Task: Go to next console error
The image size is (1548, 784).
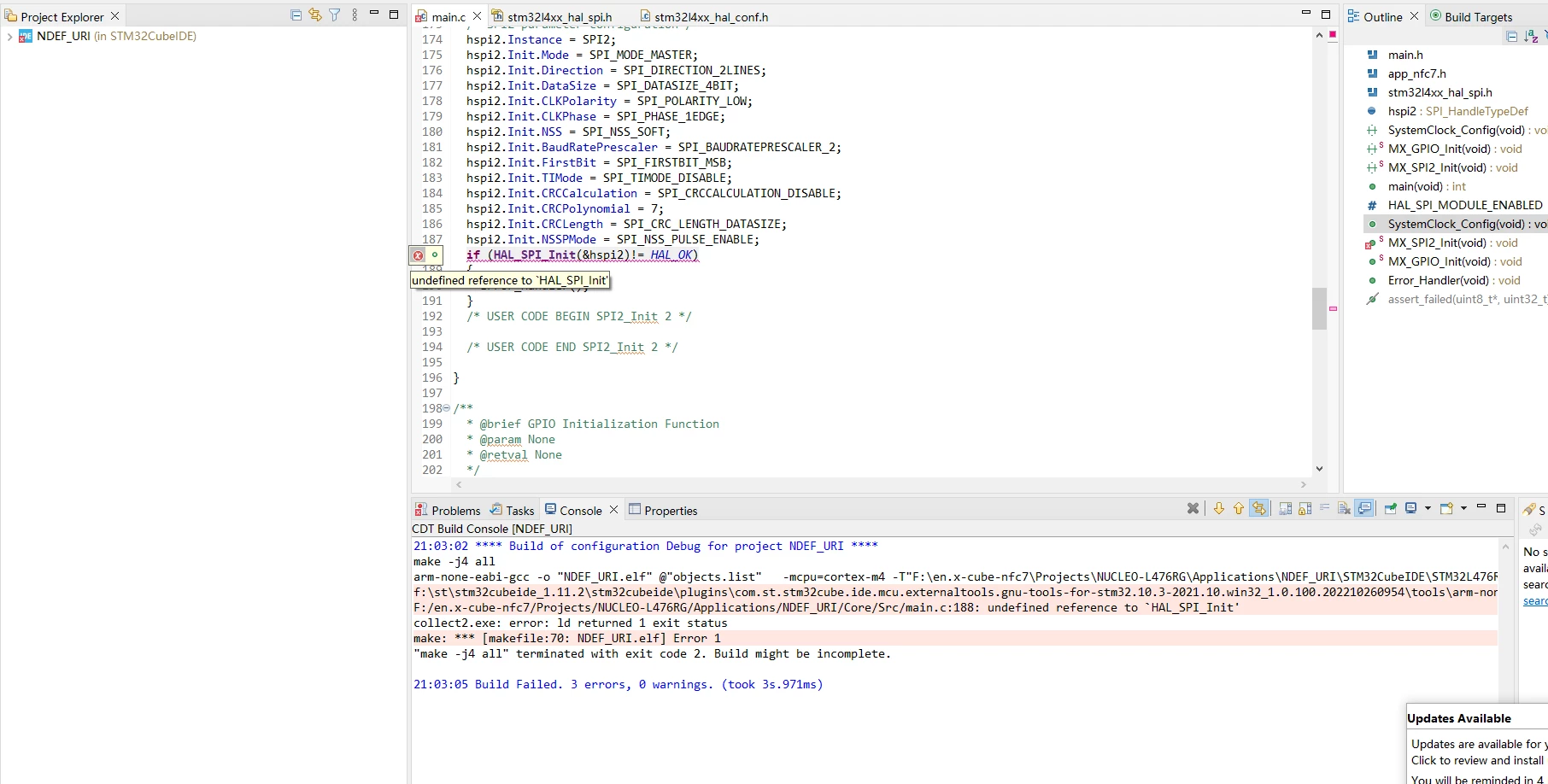Action: click(x=1218, y=508)
